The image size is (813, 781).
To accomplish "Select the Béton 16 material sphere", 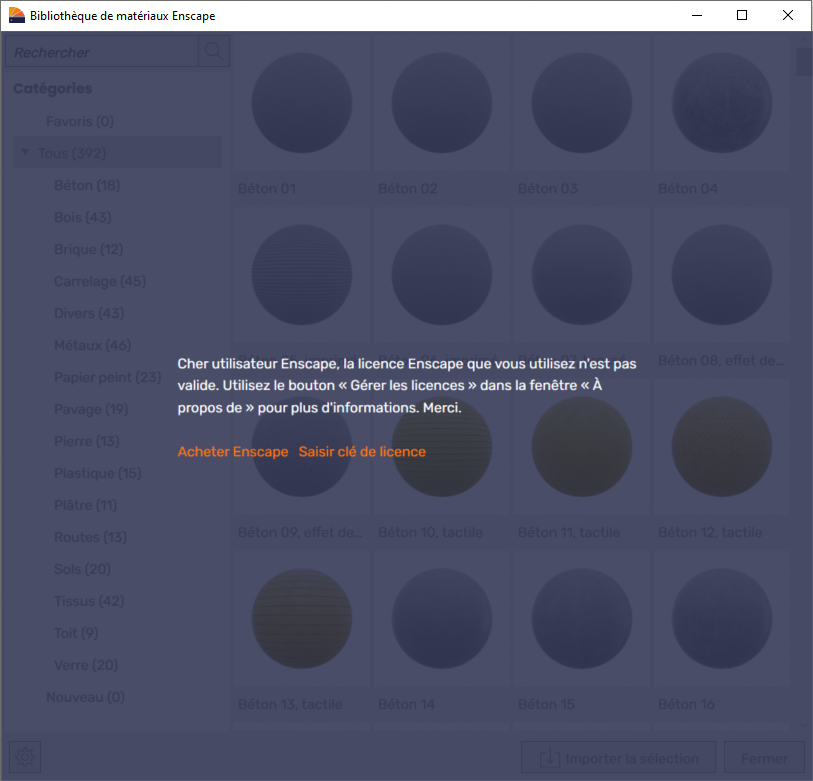I will [722, 619].
